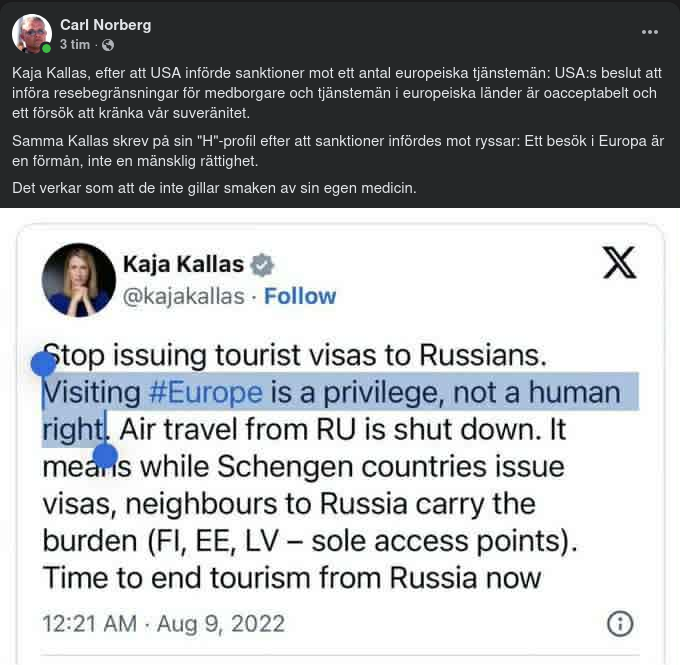680x665 pixels.
Task: Click the lower blue text selection handle
Action: [105, 457]
